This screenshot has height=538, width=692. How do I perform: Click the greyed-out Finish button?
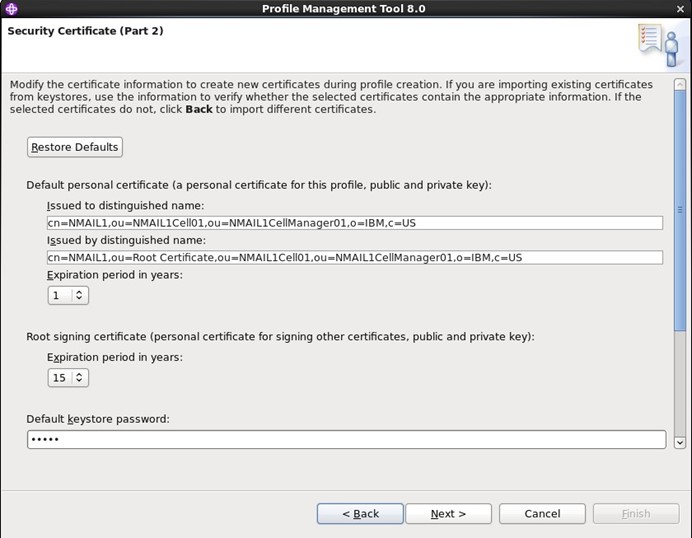tap(635, 513)
